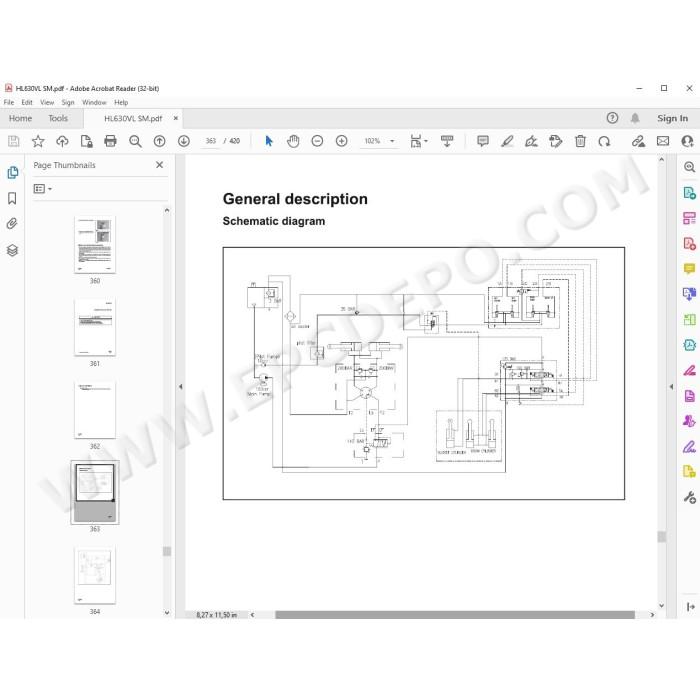Click the upload to cloud icon

(x=62, y=142)
